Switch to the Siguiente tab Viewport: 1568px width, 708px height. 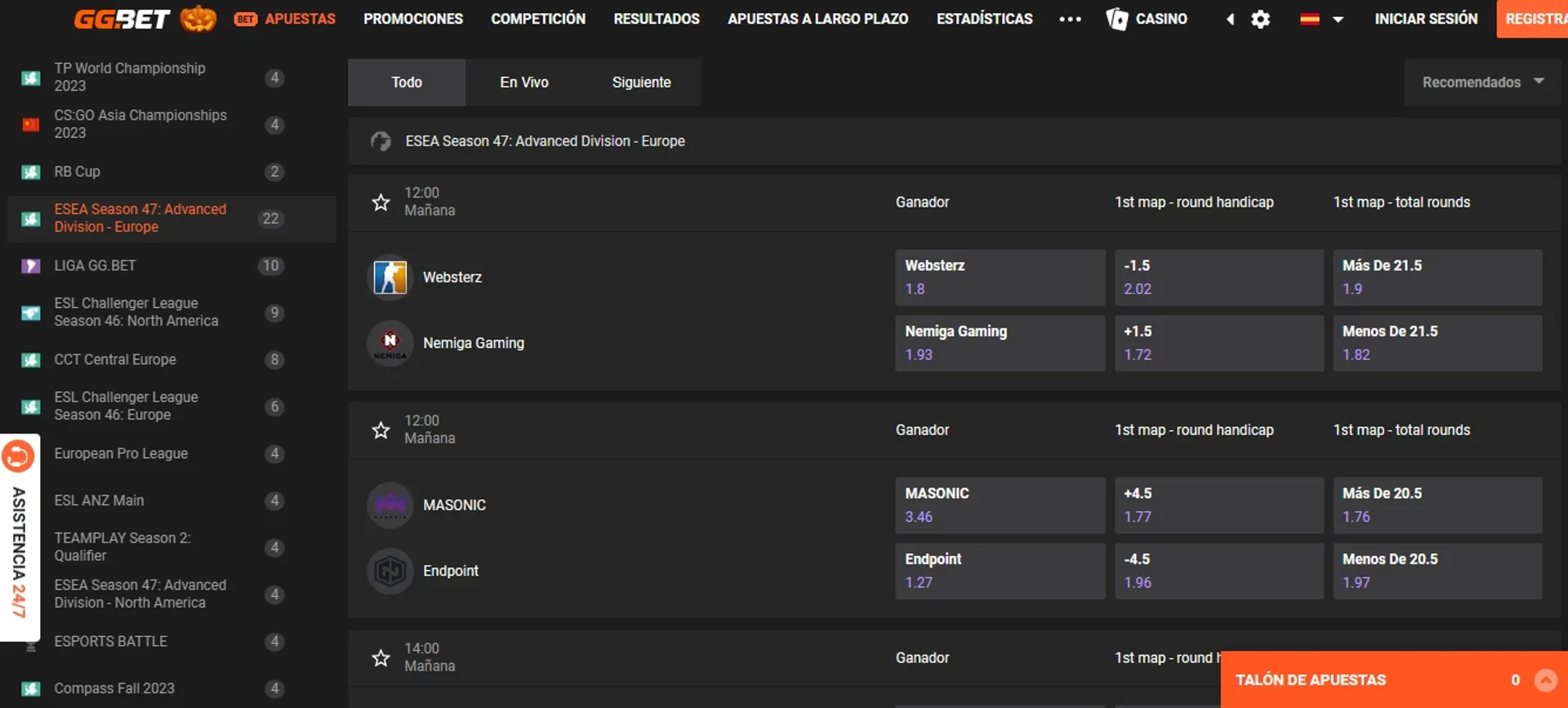642,82
